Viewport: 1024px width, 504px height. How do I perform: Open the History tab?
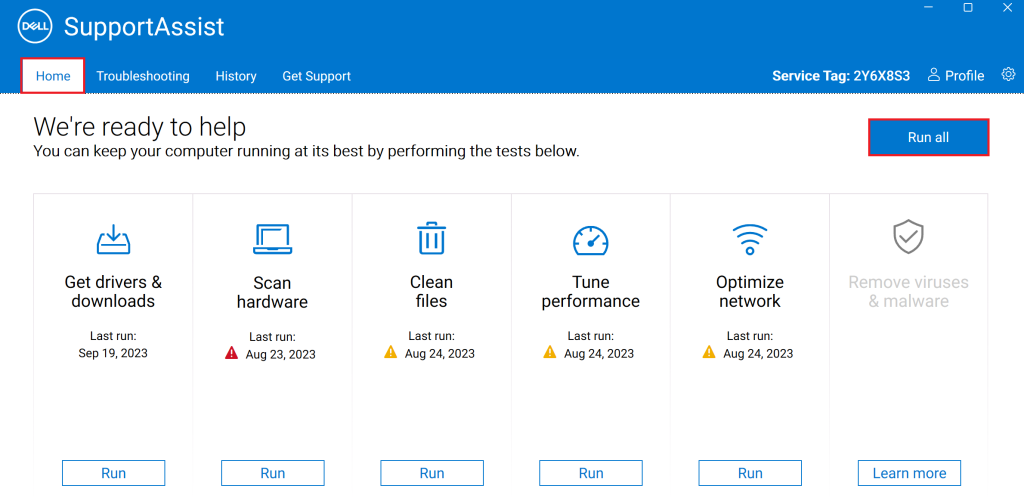236,76
